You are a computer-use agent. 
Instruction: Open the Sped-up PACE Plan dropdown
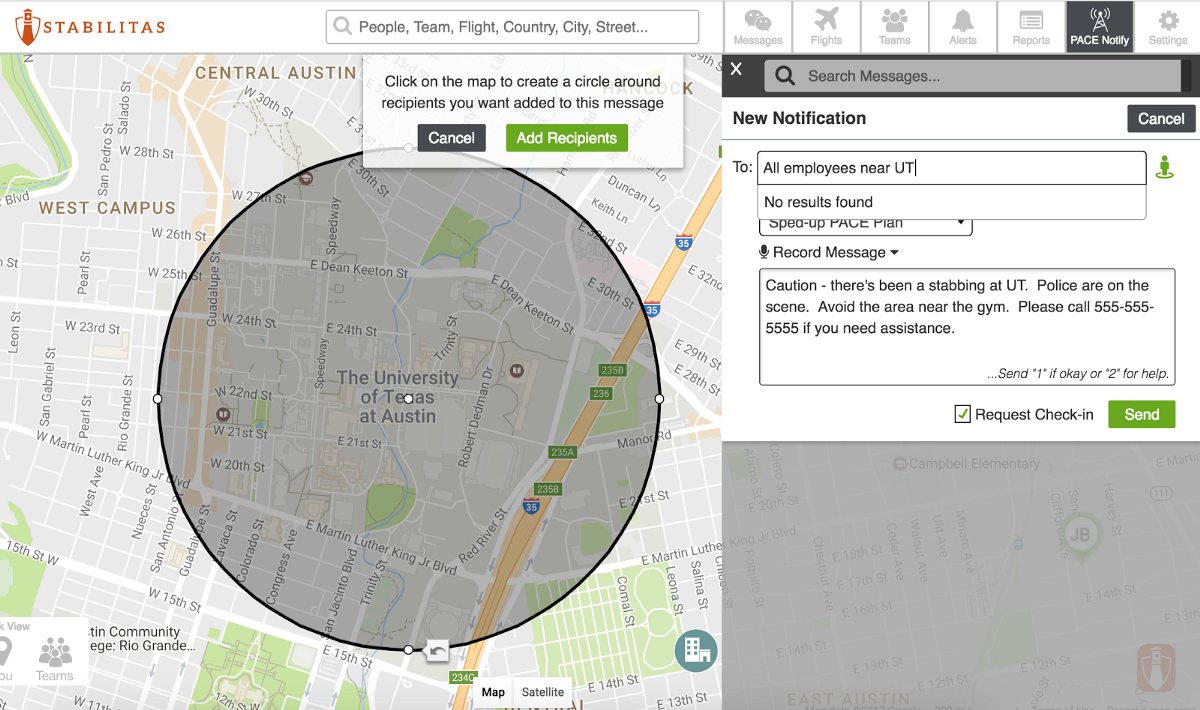[x=865, y=225]
